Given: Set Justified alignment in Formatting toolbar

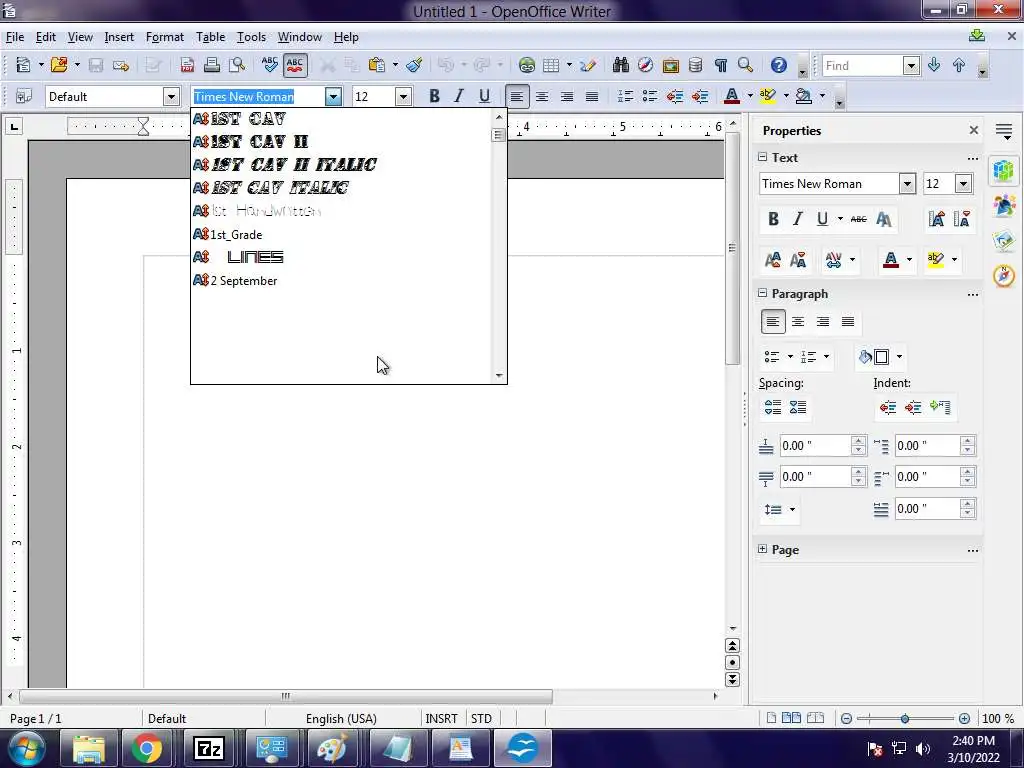Looking at the screenshot, I should [x=592, y=97].
